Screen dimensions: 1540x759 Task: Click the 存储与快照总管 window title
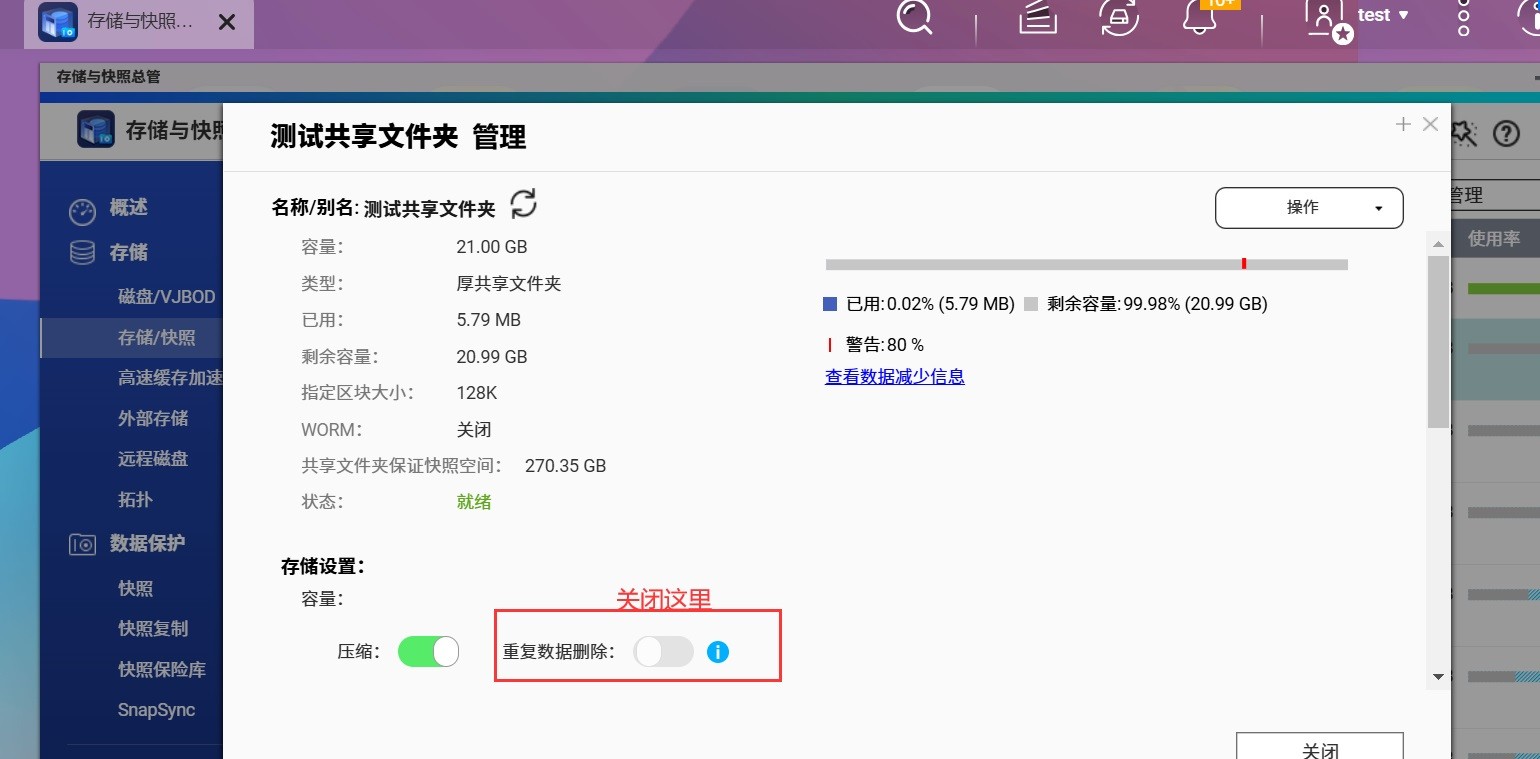click(x=108, y=76)
